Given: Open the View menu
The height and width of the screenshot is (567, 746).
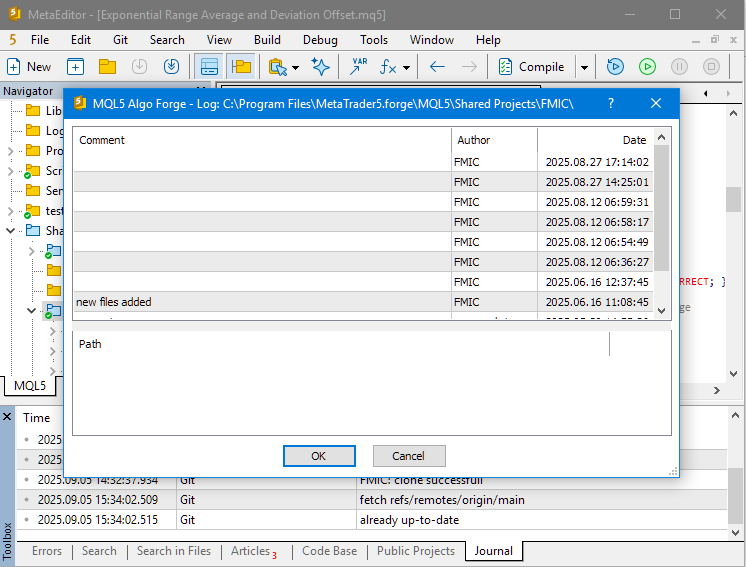Looking at the screenshot, I should [219, 40].
